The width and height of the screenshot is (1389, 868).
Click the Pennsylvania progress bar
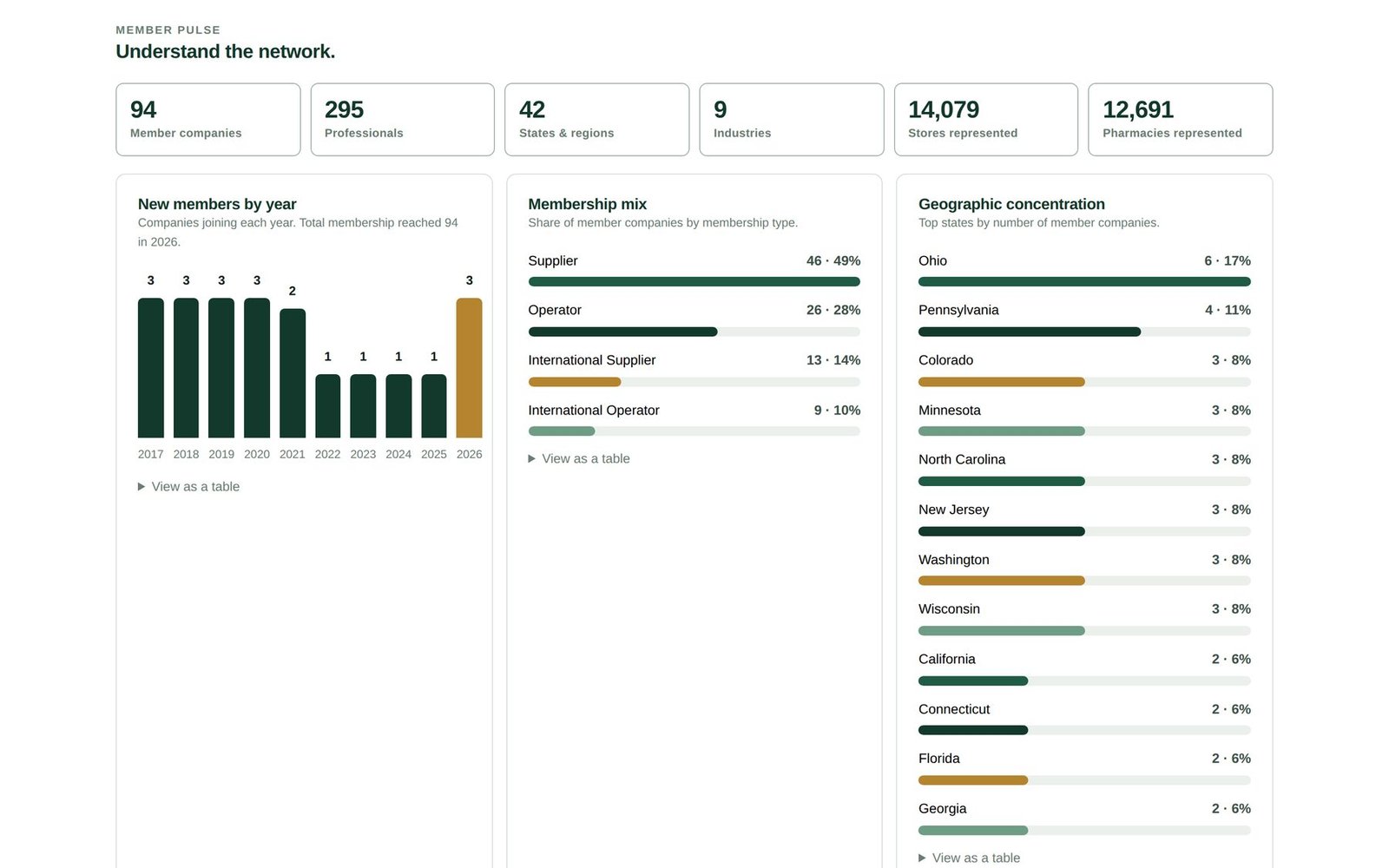tap(1084, 332)
